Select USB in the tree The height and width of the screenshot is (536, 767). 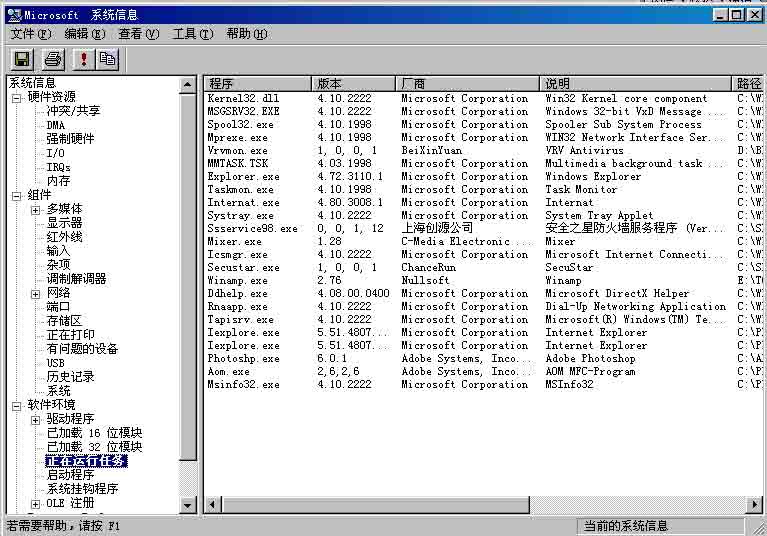(55, 363)
